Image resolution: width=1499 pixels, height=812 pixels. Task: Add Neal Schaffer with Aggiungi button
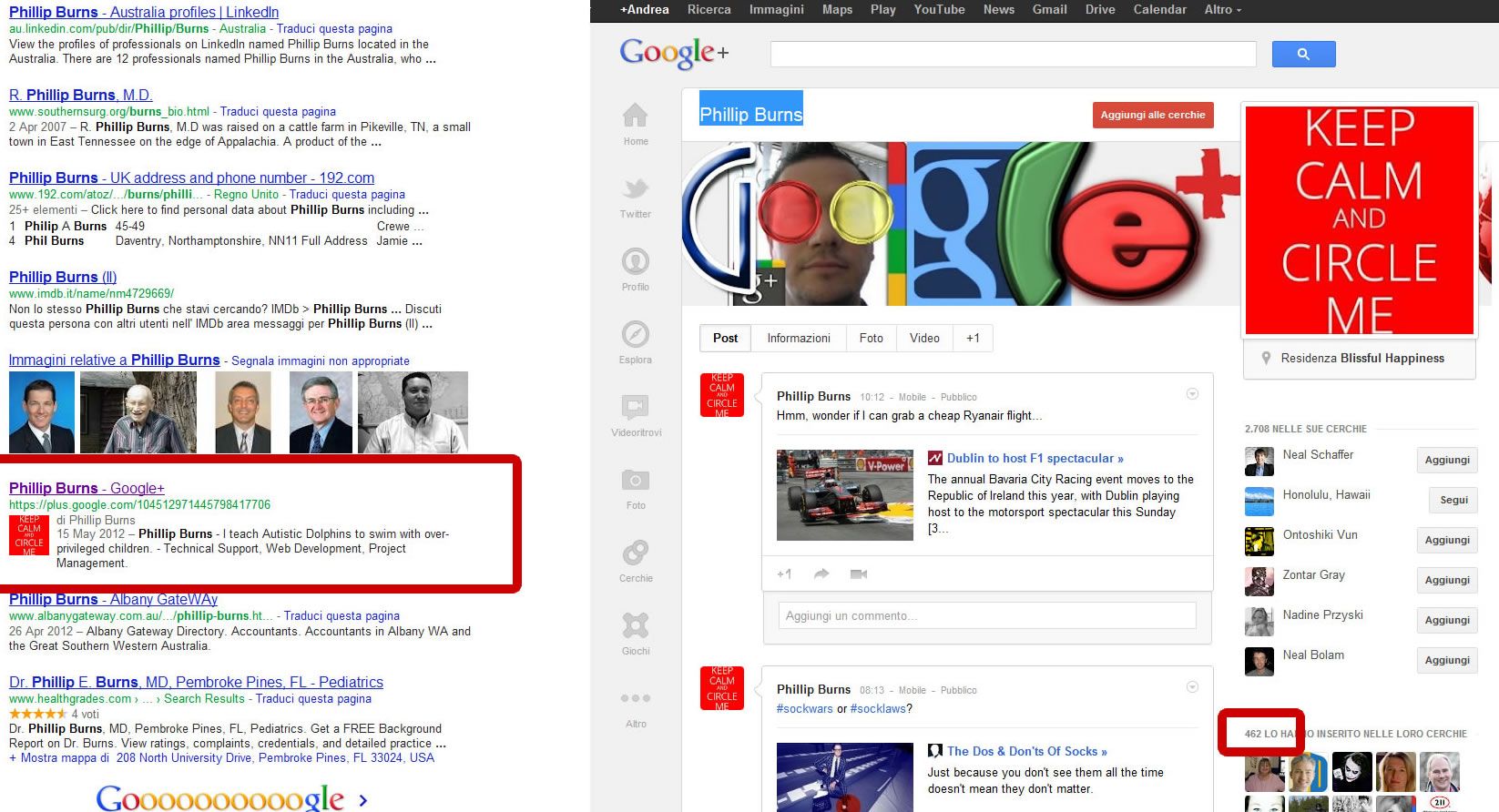[1446, 461]
